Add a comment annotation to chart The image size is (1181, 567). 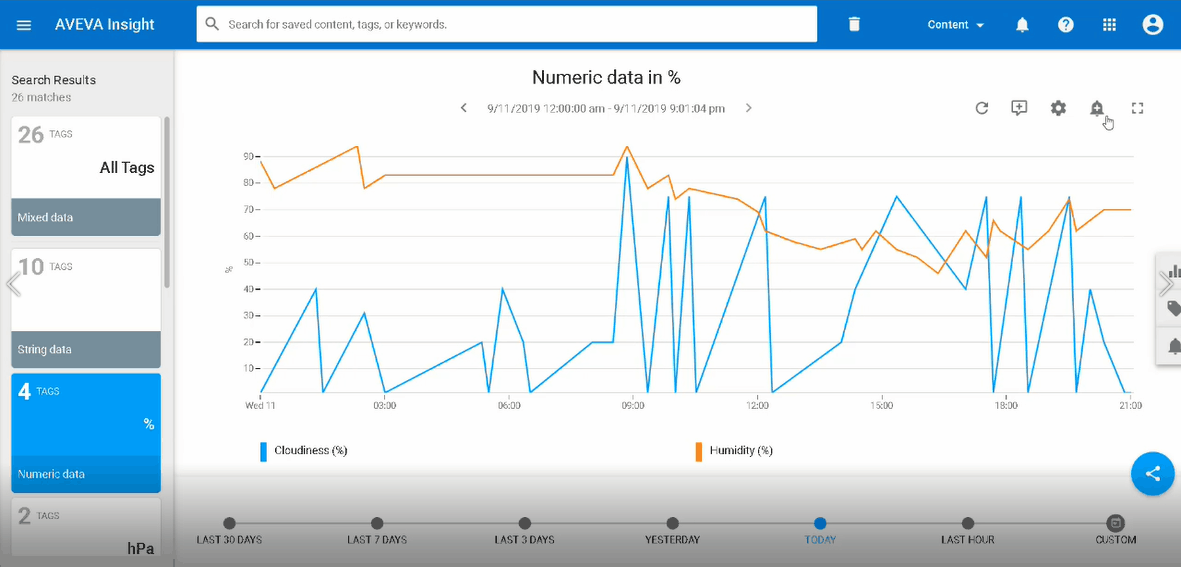(1019, 108)
